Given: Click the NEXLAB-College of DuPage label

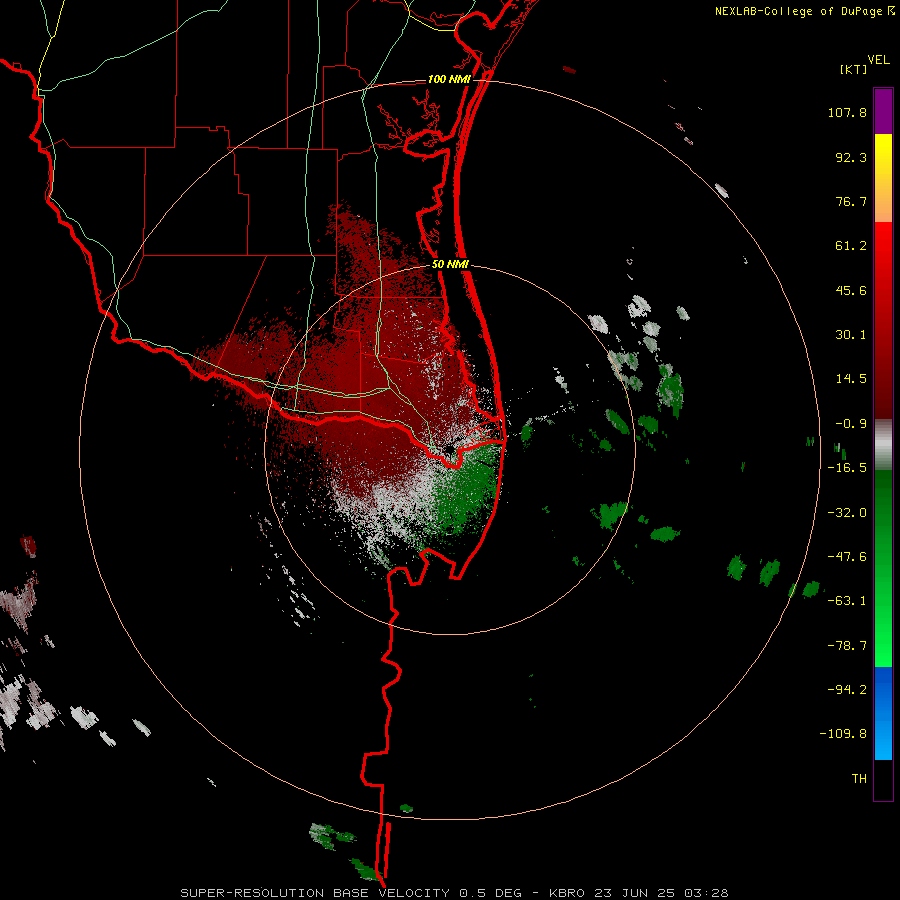Looking at the screenshot, I should pos(798,11).
